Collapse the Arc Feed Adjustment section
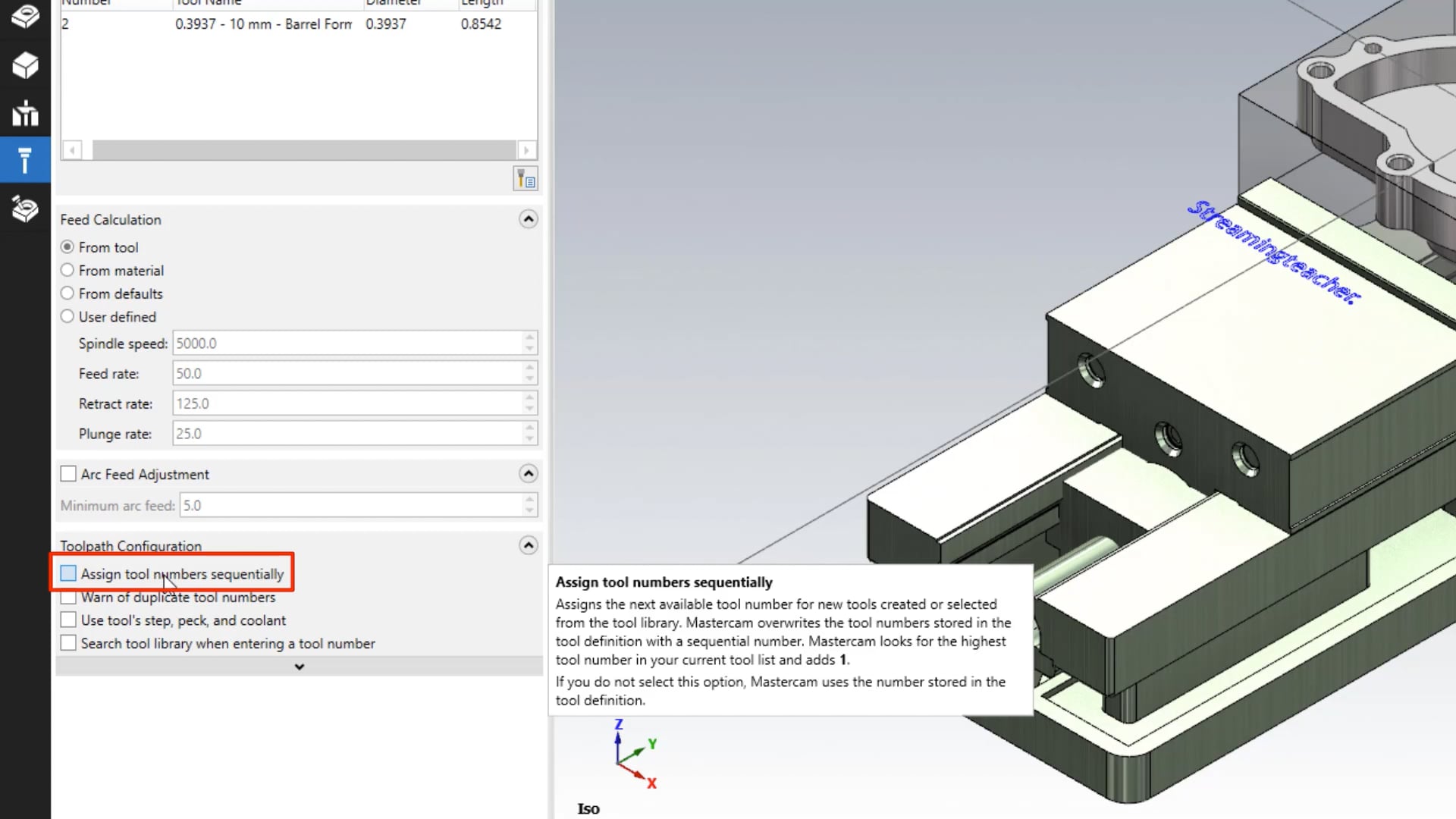This screenshot has width=1456, height=819. pyautogui.click(x=528, y=473)
